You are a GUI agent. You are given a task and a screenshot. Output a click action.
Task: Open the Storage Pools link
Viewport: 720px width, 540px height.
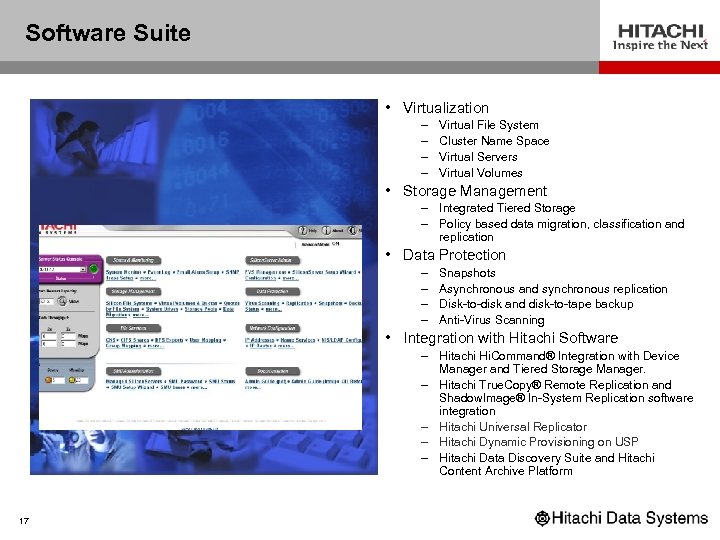click(201, 309)
